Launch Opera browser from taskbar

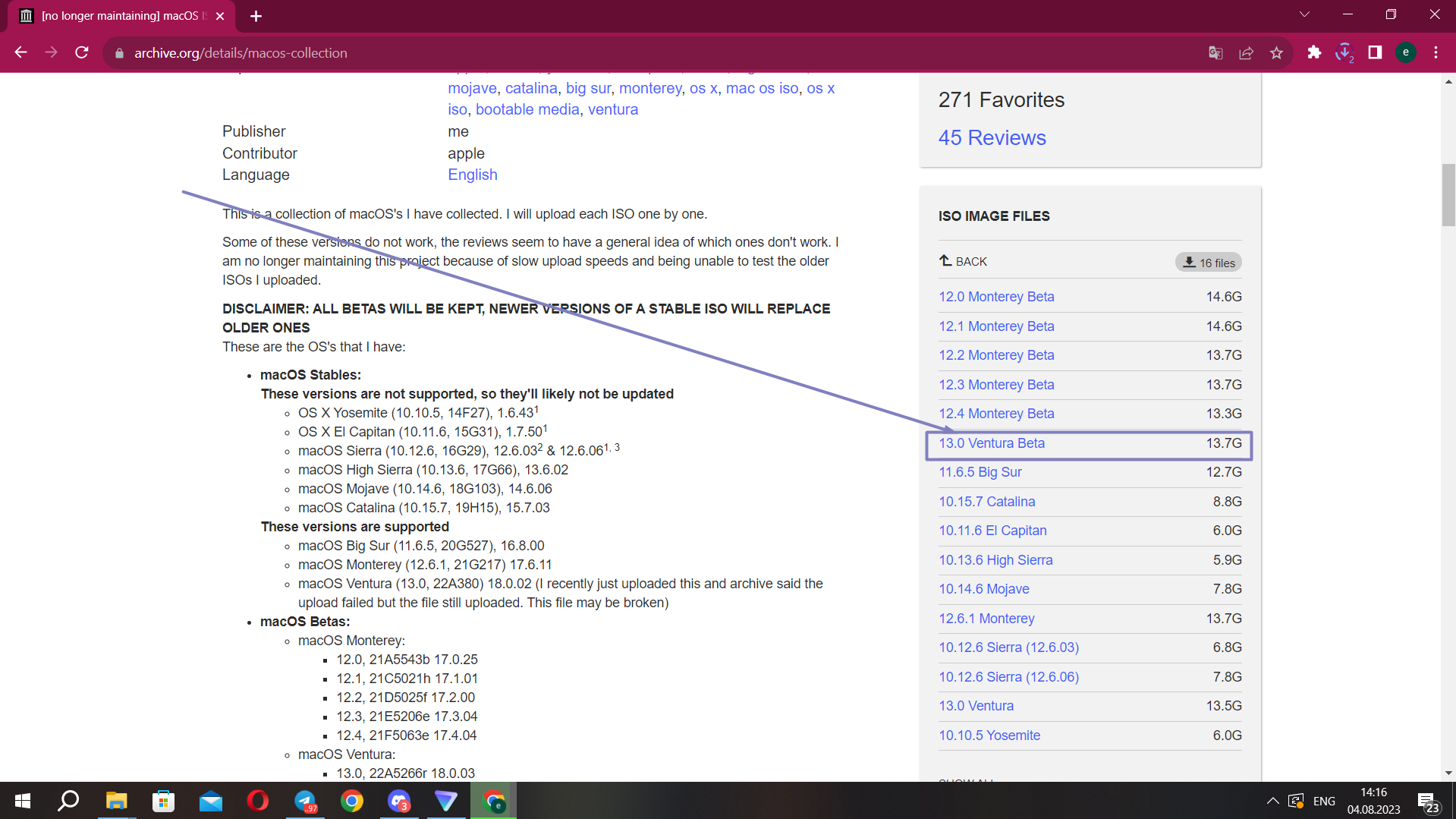click(x=257, y=801)
